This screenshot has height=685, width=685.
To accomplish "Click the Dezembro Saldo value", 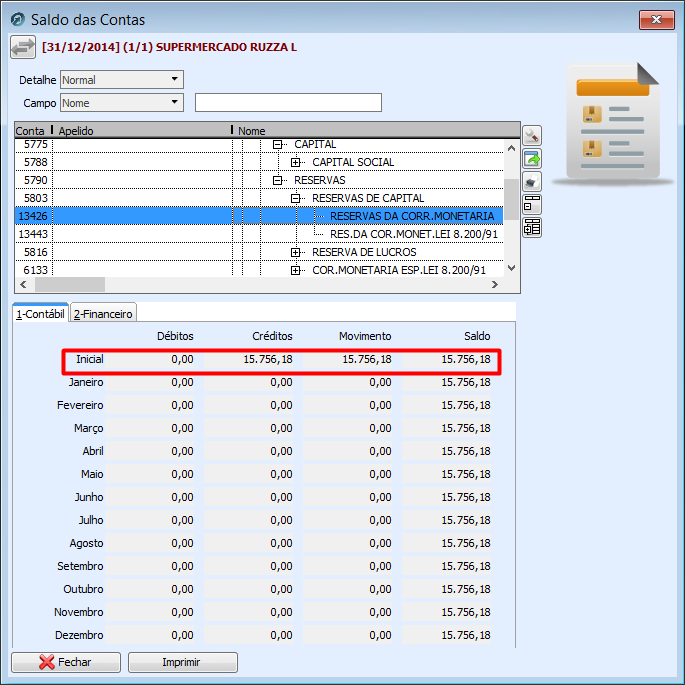I will click(x=466, y=635).
